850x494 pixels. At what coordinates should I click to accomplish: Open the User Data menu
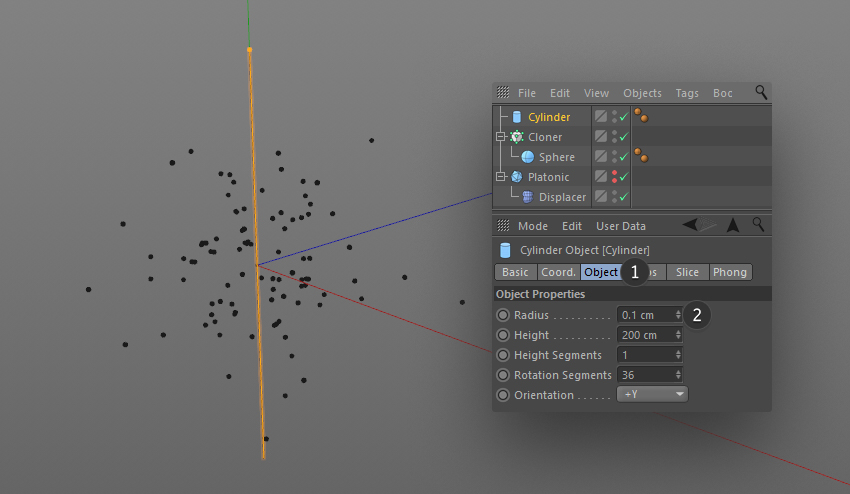click(x=621, y=226)
